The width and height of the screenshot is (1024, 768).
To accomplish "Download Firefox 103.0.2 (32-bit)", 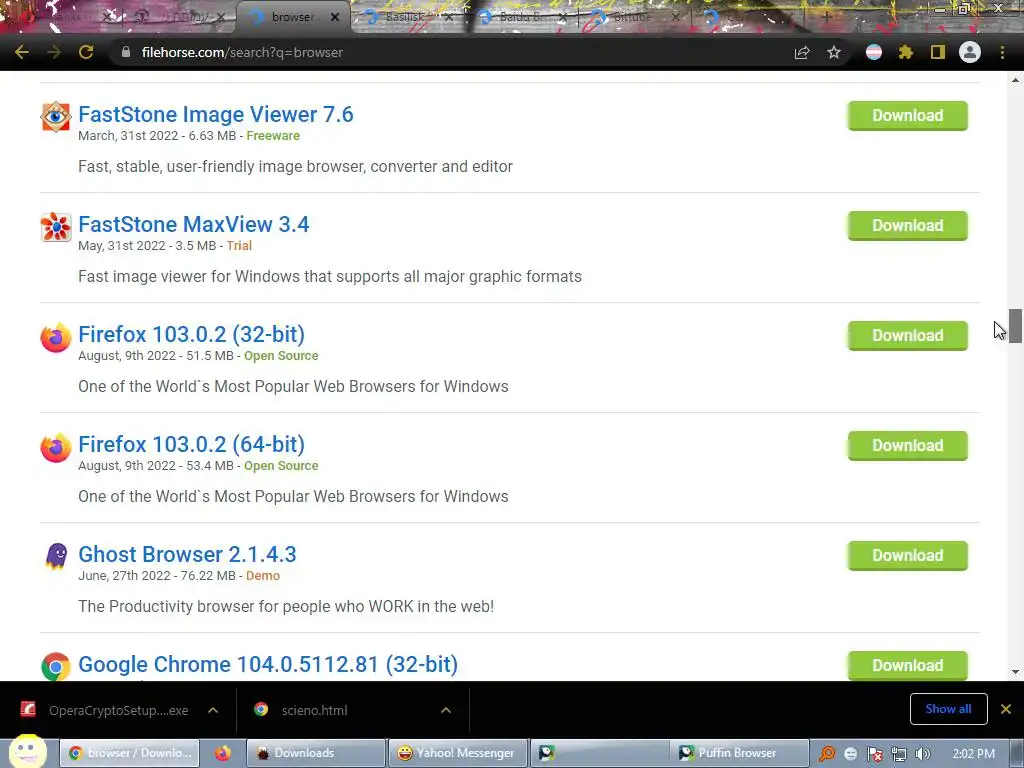I will tap(908, 336).
